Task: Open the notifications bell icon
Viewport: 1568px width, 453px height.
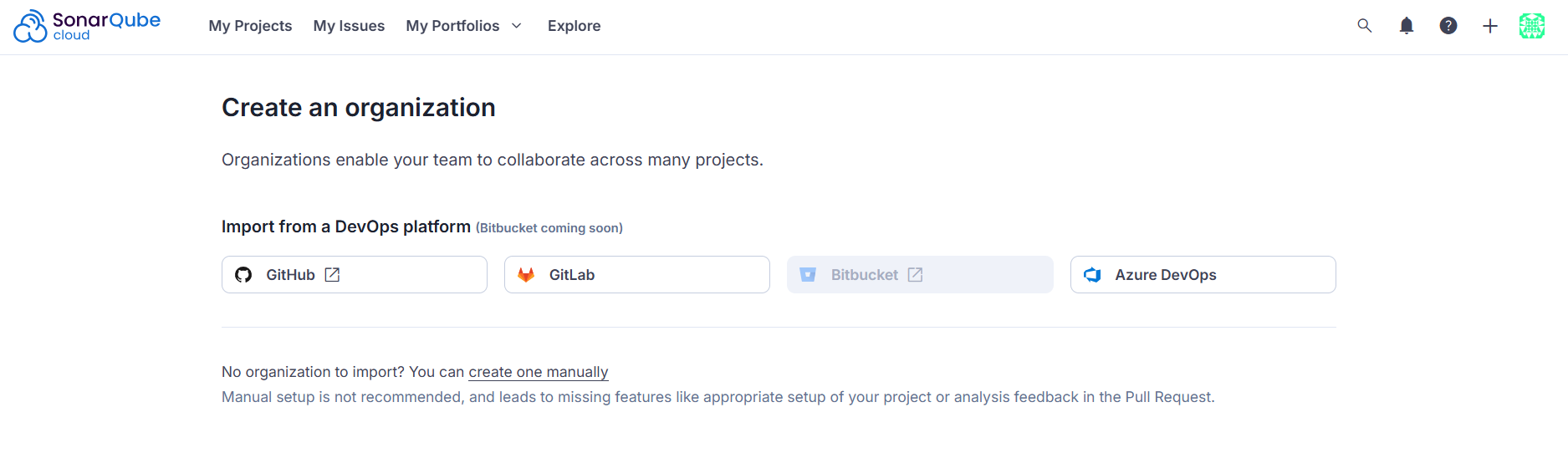Action: click(x=1407, y=26)
